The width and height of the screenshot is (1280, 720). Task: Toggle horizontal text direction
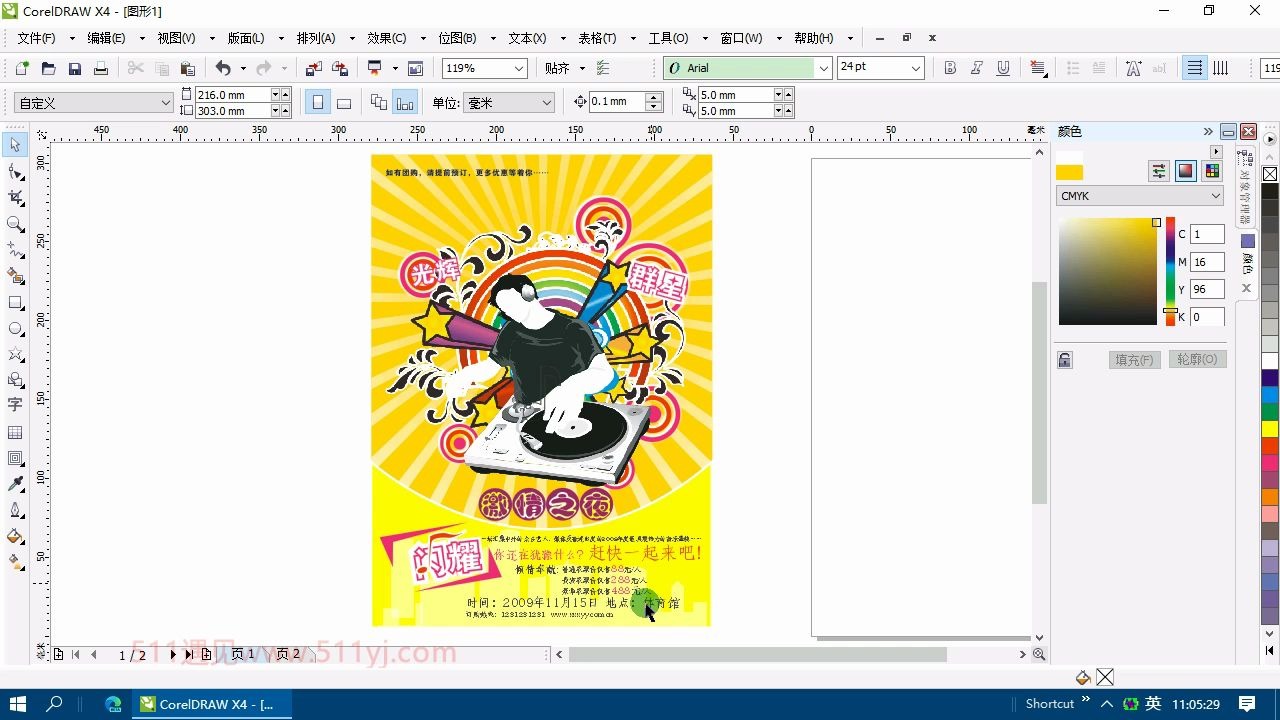tap(1194, 68)
